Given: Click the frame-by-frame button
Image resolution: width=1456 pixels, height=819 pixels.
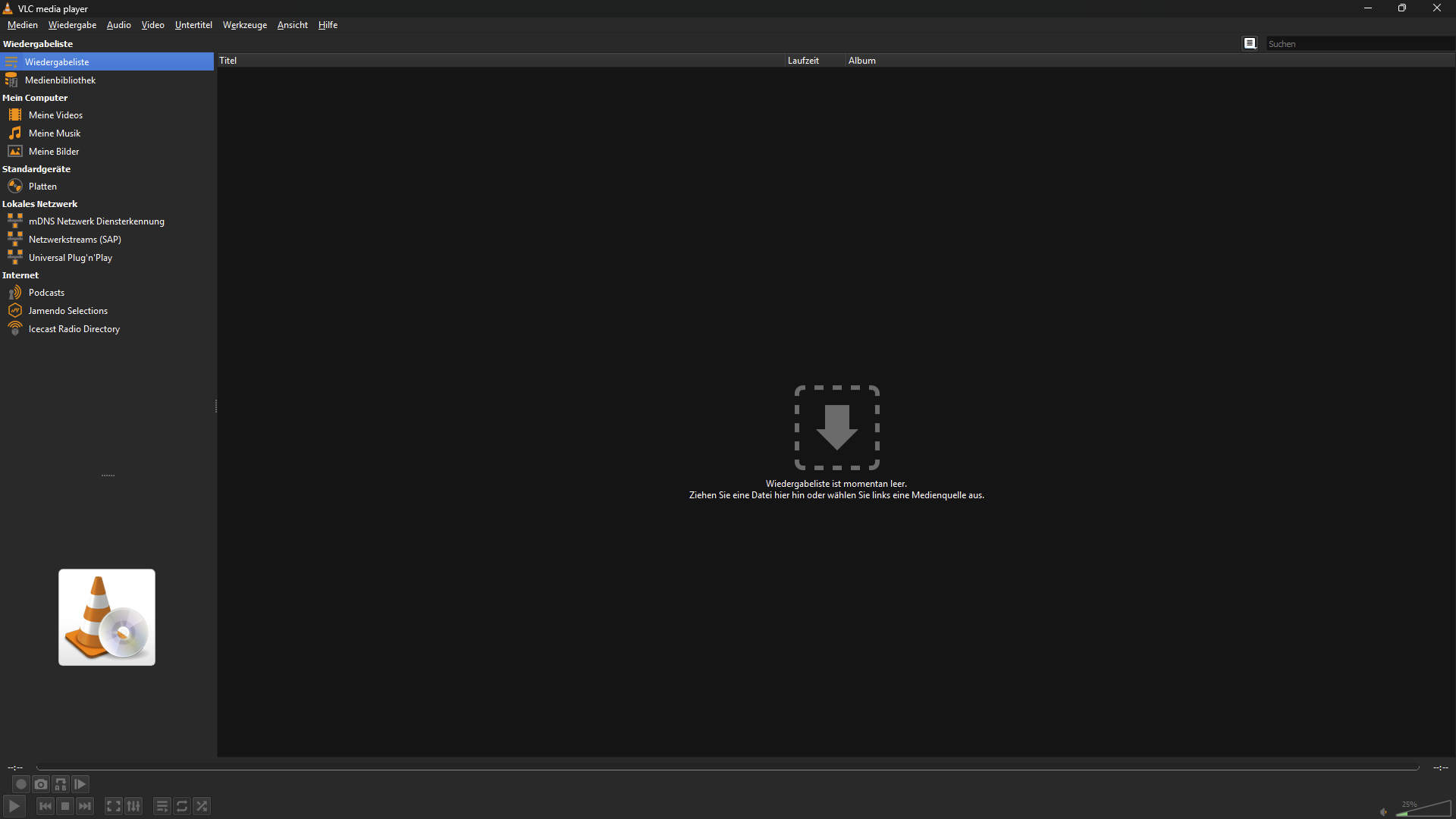Looking at the screenshot, I should click(x=80, y=784).
